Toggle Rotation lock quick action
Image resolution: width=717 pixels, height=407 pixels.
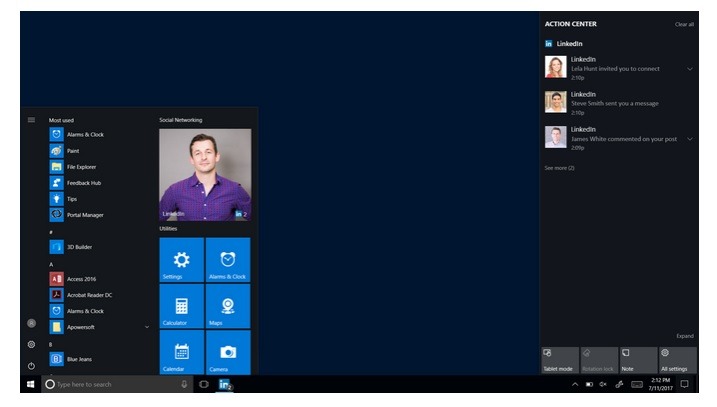[x=599, y=360]
